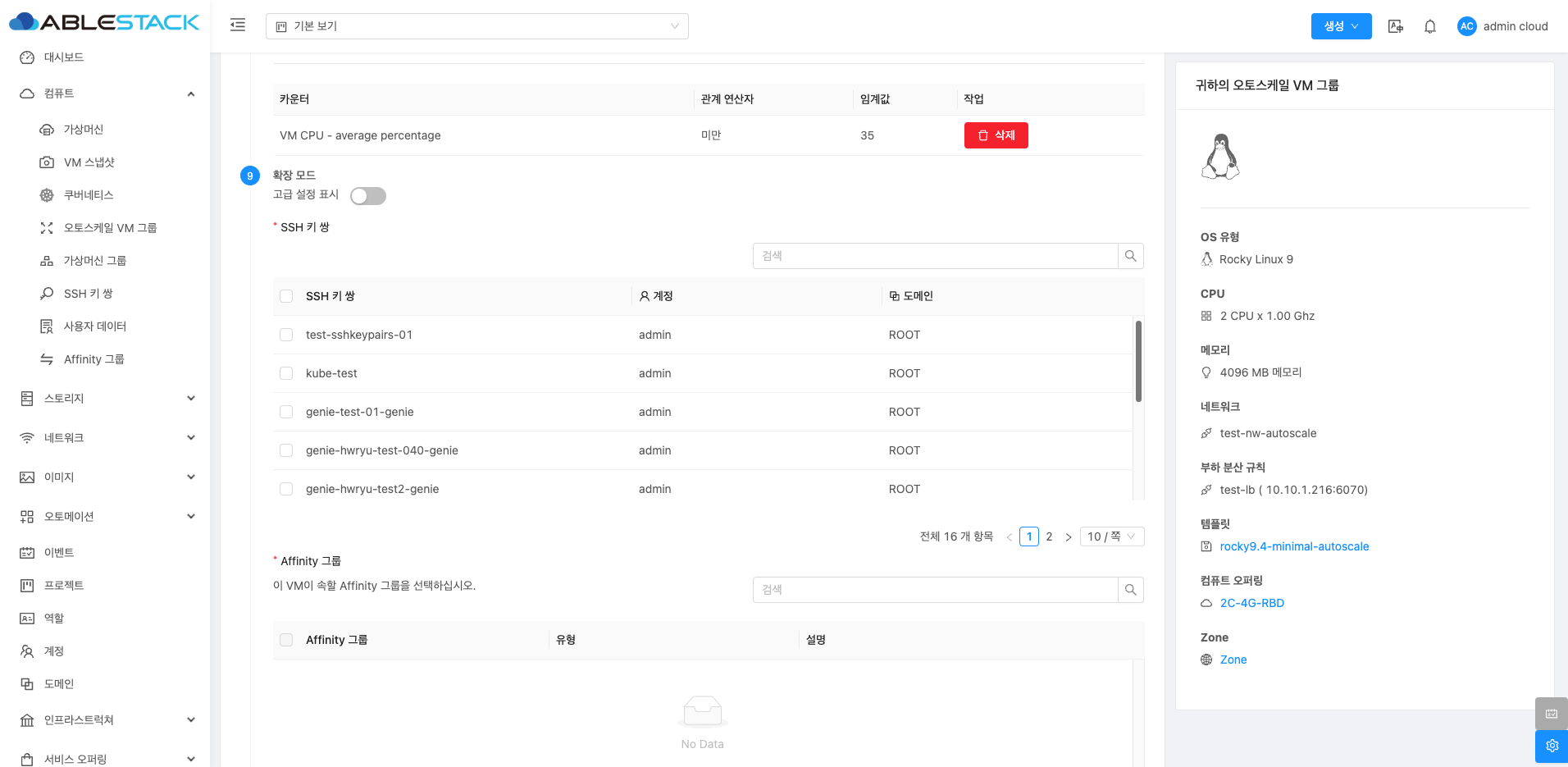Click the notification bell icon

tap(1429, 26)
